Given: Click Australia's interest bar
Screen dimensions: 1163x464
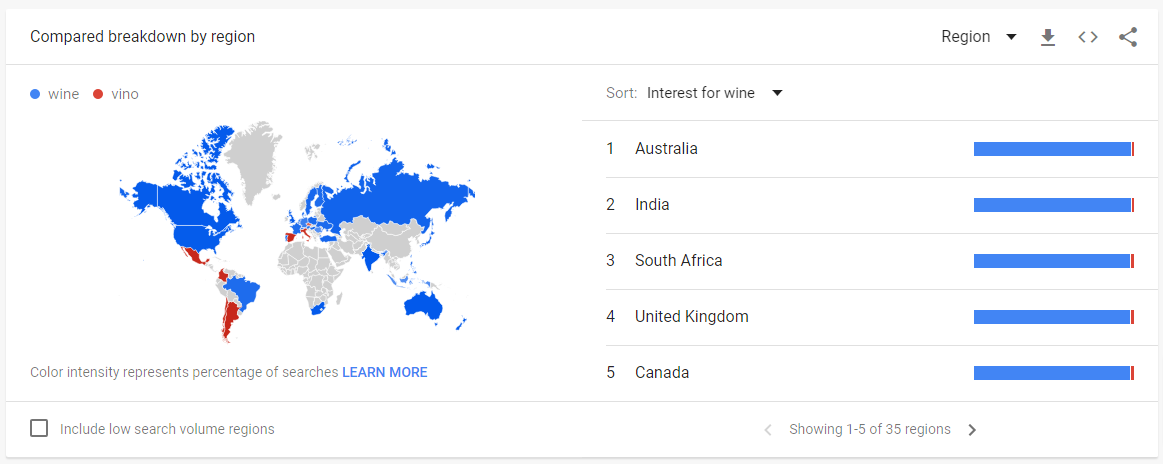Looking at the screenshot, I should click(1052, 149).
